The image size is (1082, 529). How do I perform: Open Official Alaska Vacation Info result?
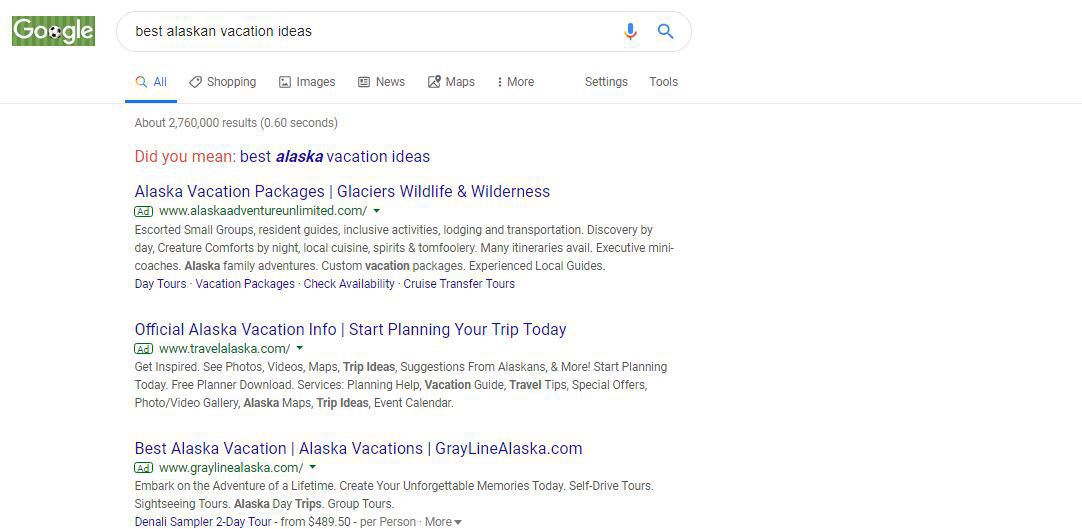pyautogui.click(x=351, y=329)
